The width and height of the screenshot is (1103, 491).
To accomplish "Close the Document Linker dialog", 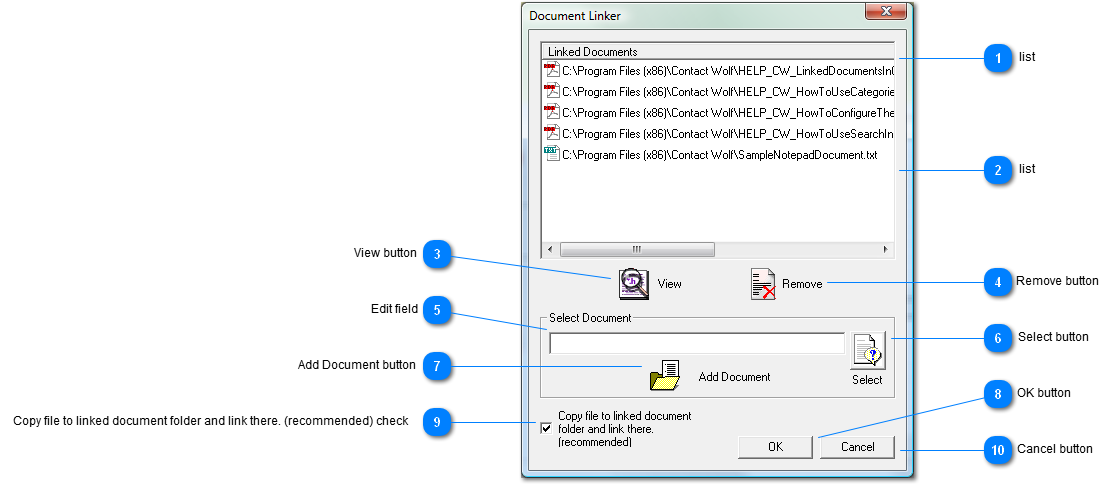I will 885,11.
